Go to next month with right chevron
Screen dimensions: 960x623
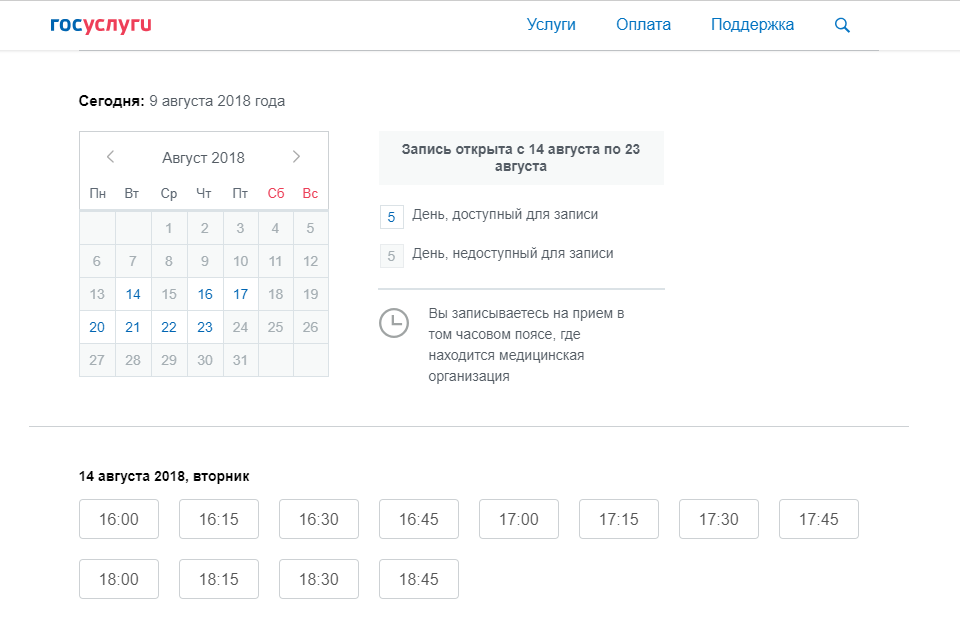pyautogui.click(x=296, y=157)
